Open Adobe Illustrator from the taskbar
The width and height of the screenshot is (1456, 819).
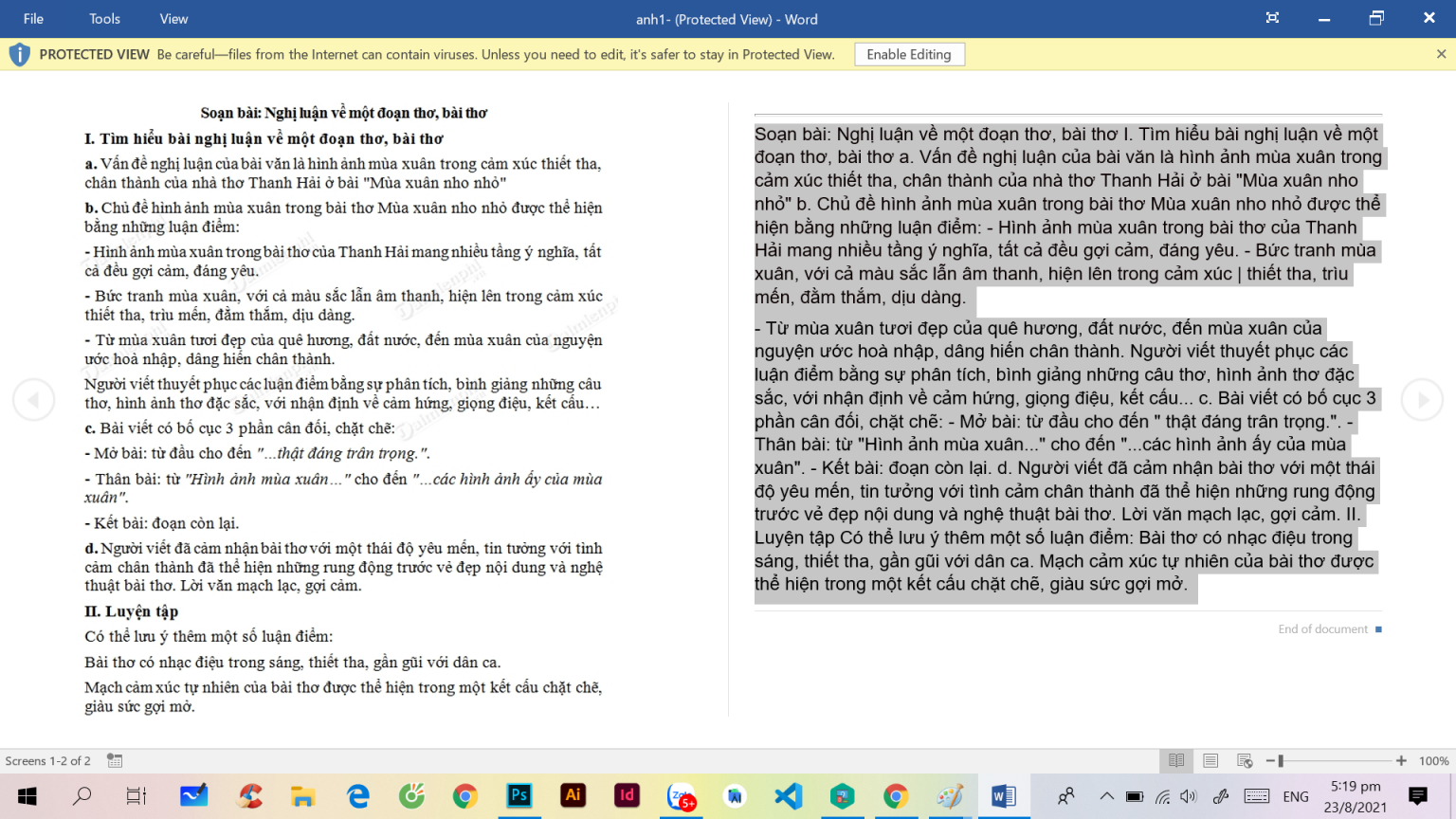573,796
